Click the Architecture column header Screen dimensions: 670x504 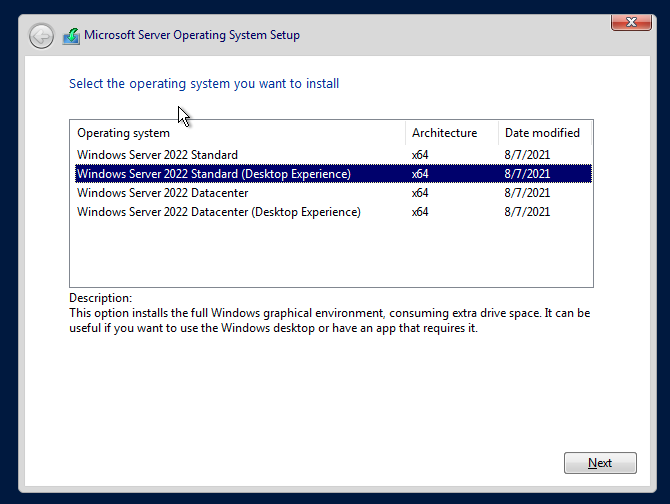452,133
